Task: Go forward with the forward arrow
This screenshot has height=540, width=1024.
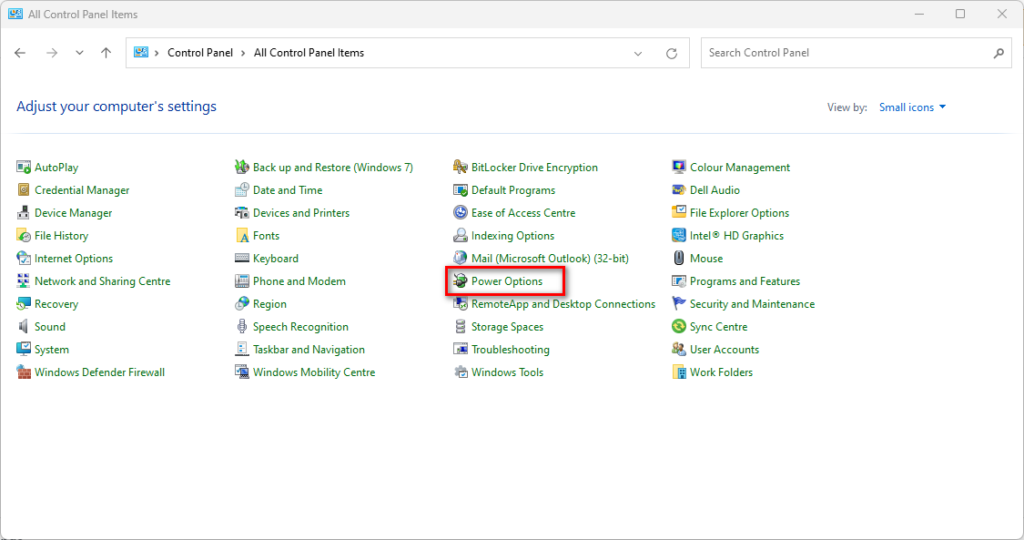Action: pos(52,53)
